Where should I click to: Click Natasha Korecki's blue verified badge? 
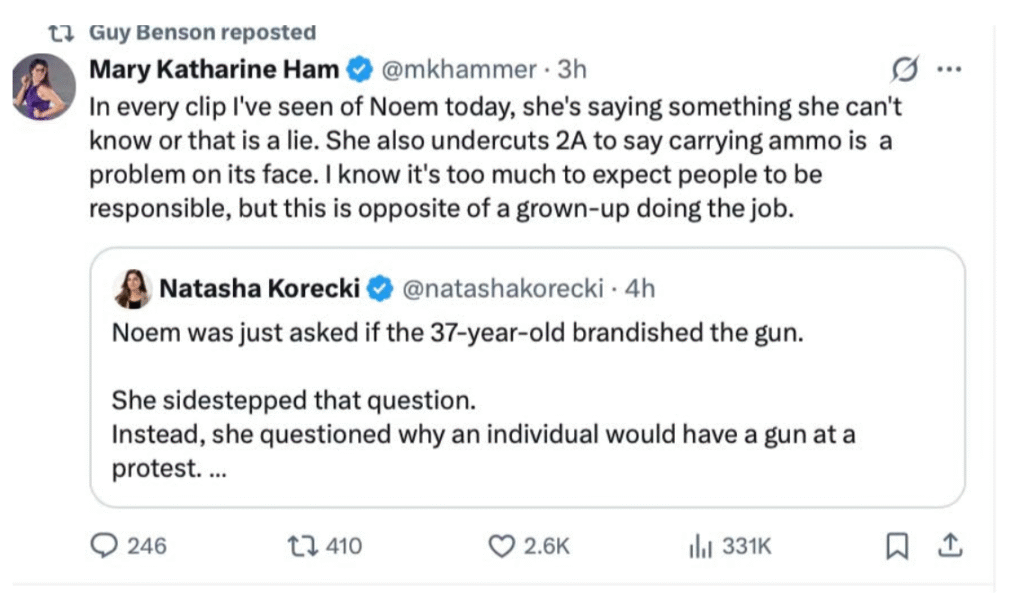click(x=380, y=289)
